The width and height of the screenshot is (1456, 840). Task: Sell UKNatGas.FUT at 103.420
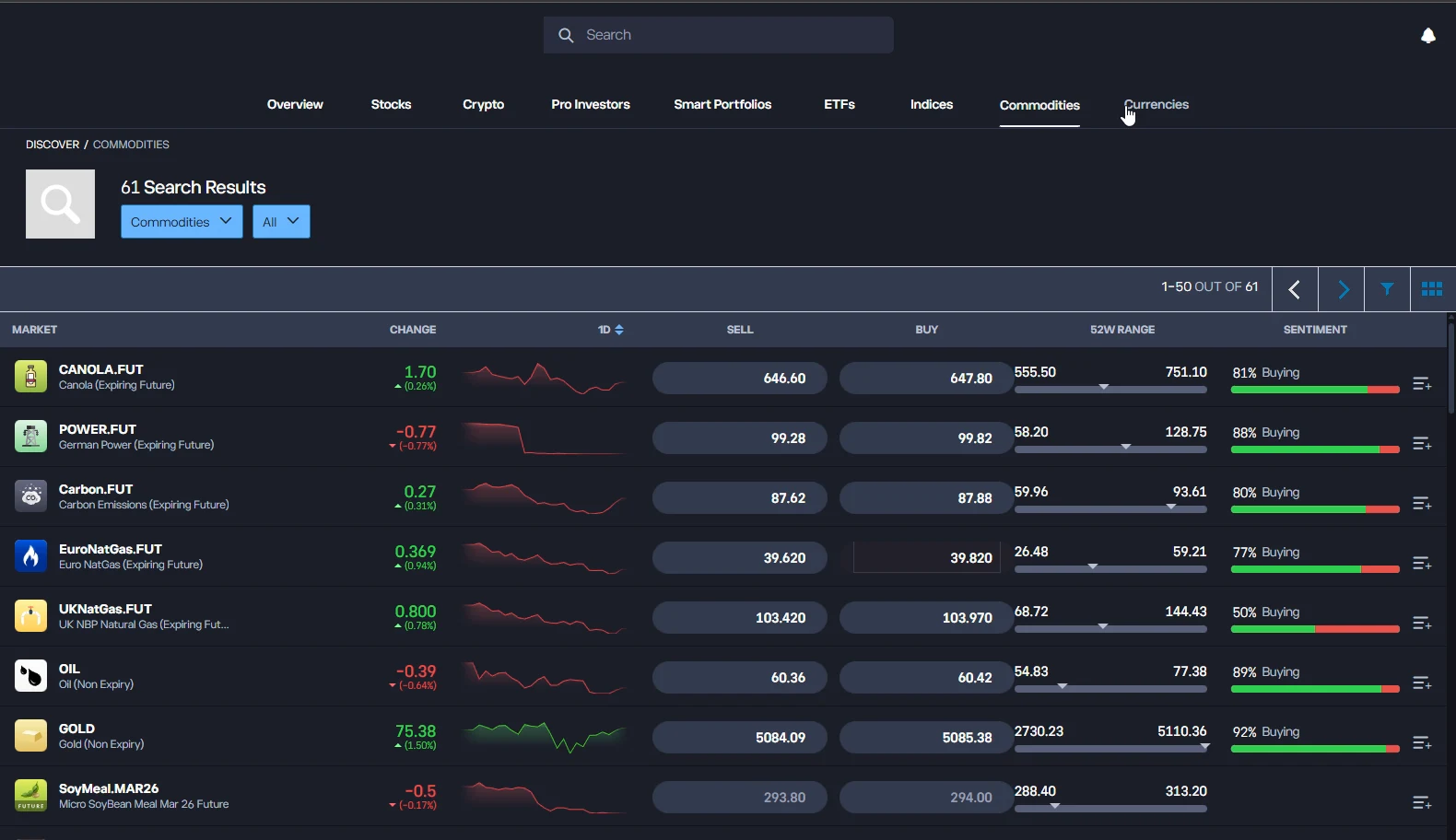[740, 618]
